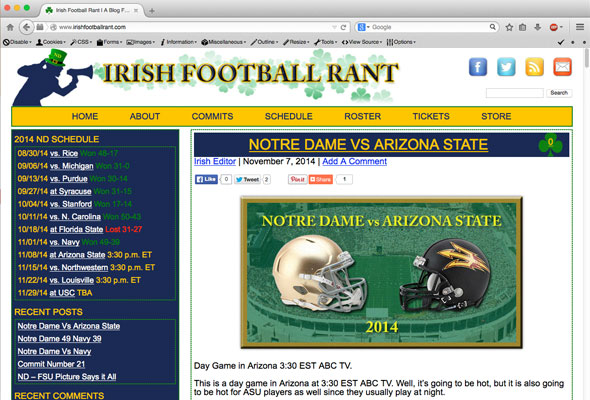This screenshot has width=590, height=400.
Task: Open the SCHEDULE navigation item
Action: [x=289, y=116]
